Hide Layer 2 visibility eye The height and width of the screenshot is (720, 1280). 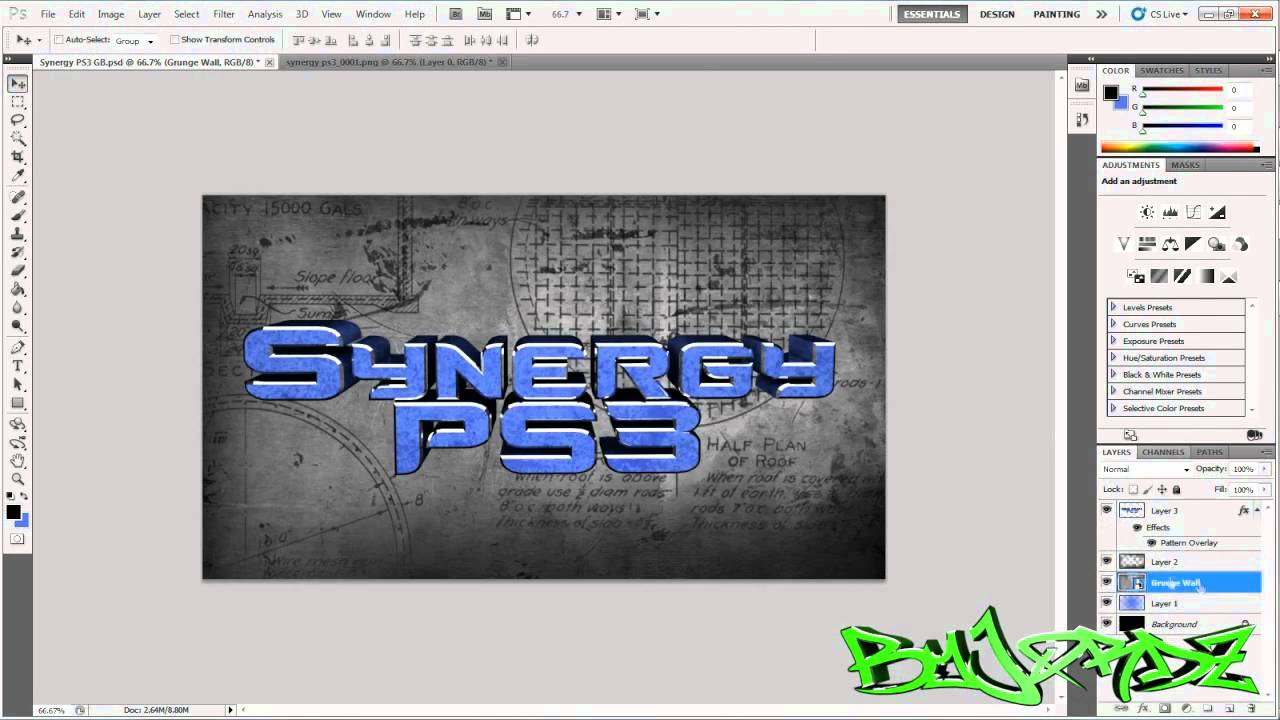click(1107, 562)
